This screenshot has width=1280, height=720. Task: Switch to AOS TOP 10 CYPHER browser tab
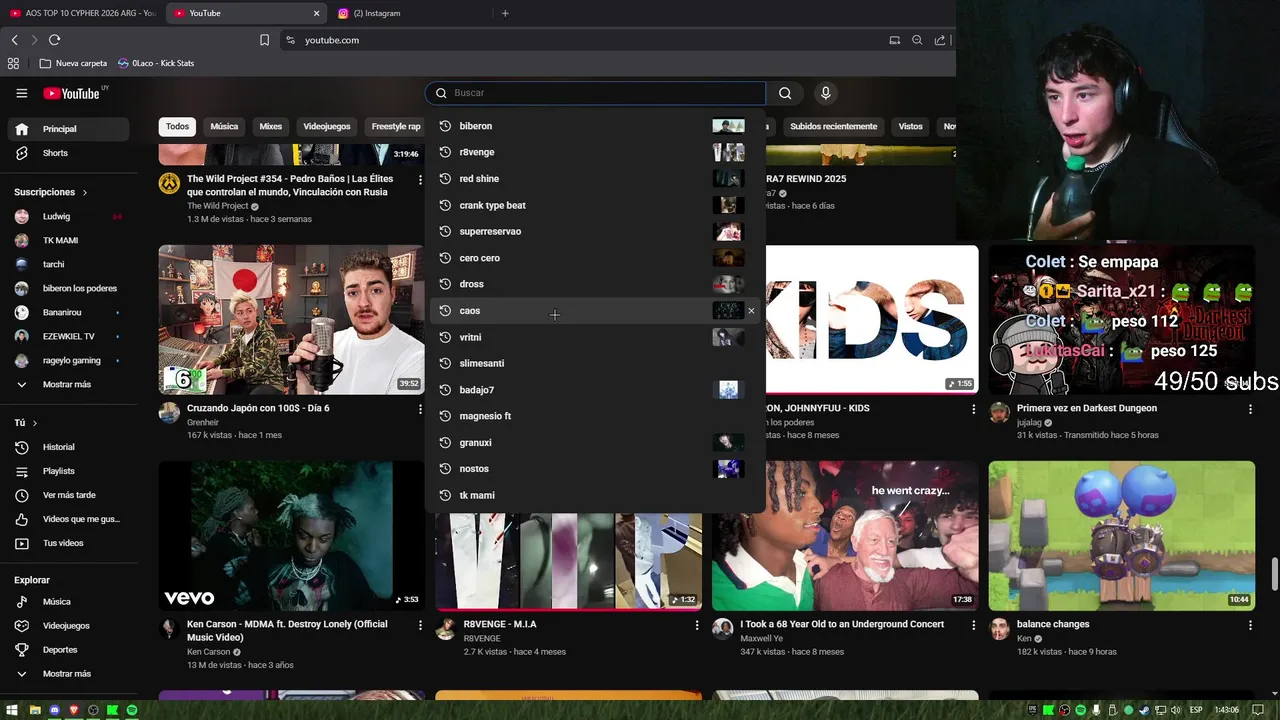click(82, 13)
